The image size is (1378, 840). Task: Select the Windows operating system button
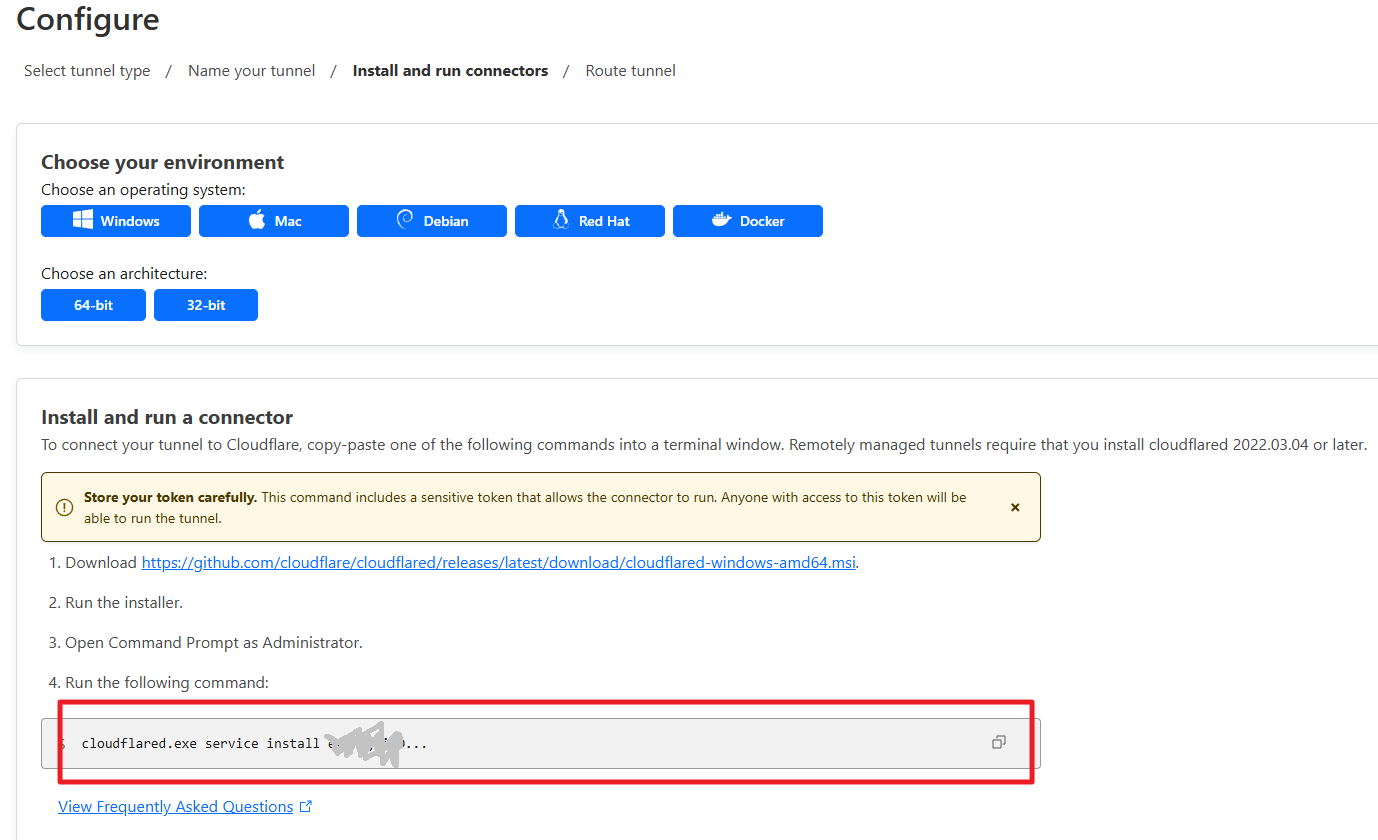[116, 221]
